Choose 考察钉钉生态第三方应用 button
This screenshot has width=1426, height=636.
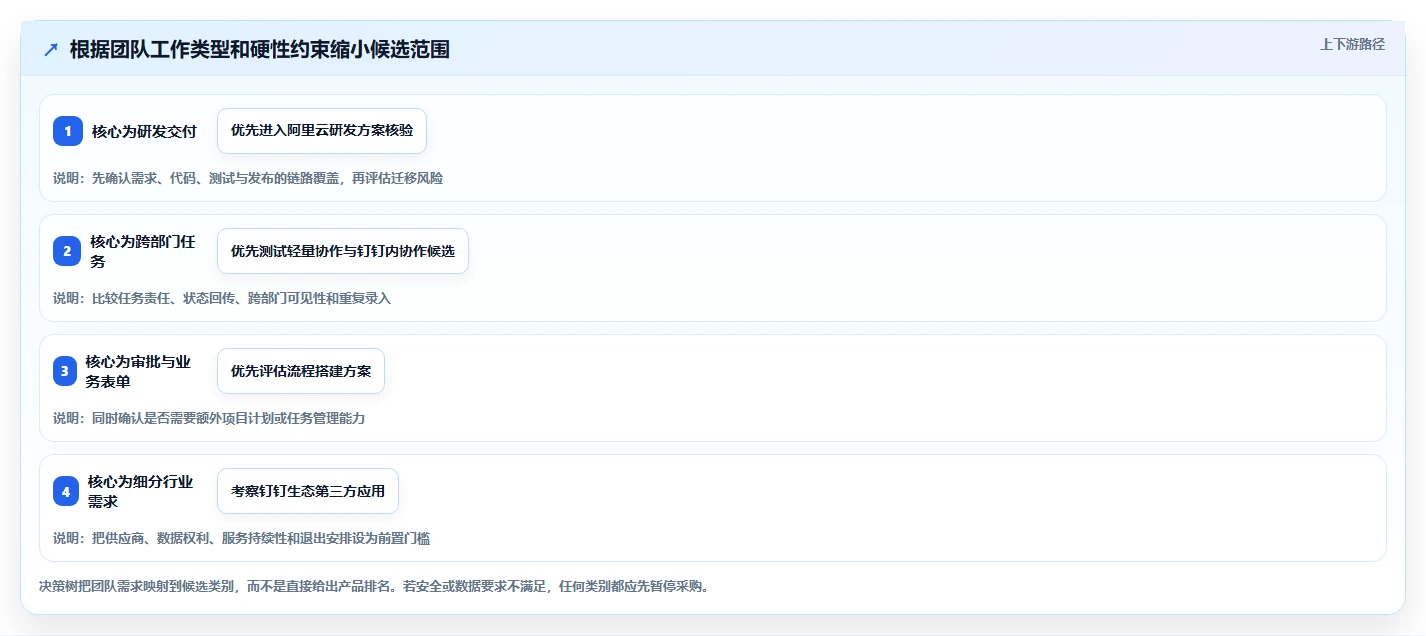(x=308, y=491)
